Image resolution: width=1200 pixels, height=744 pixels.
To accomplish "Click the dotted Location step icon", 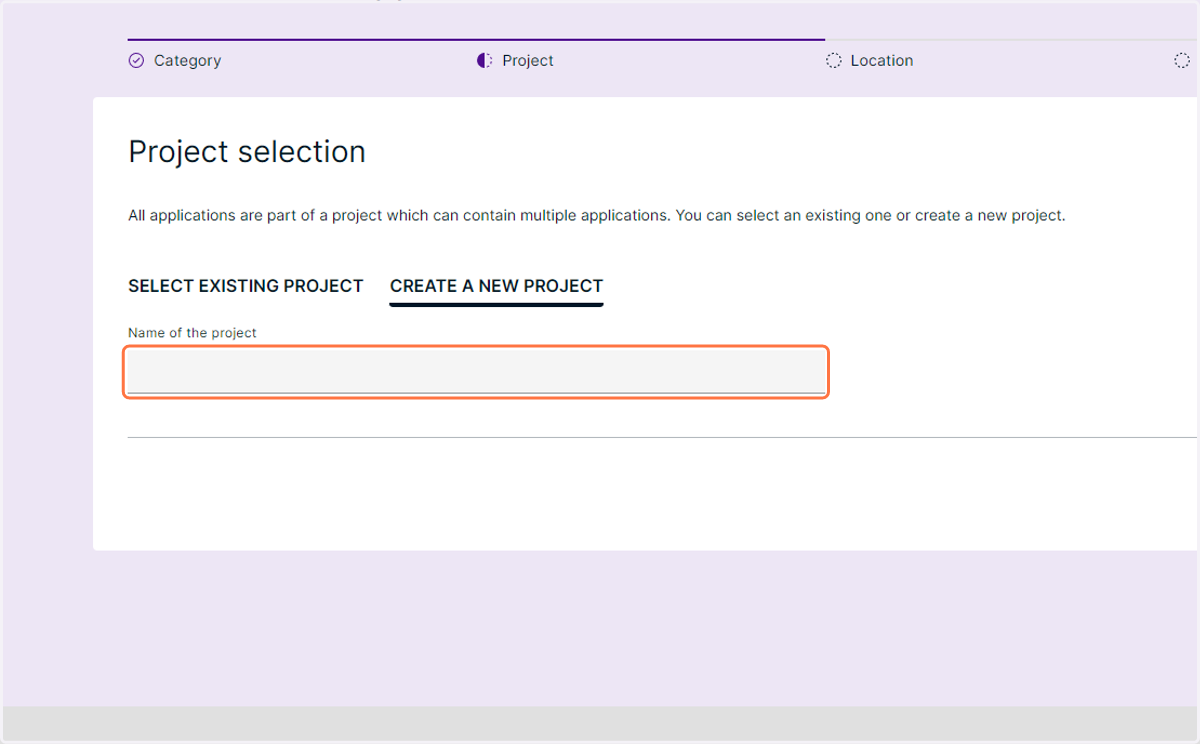I will pos(834,61).
